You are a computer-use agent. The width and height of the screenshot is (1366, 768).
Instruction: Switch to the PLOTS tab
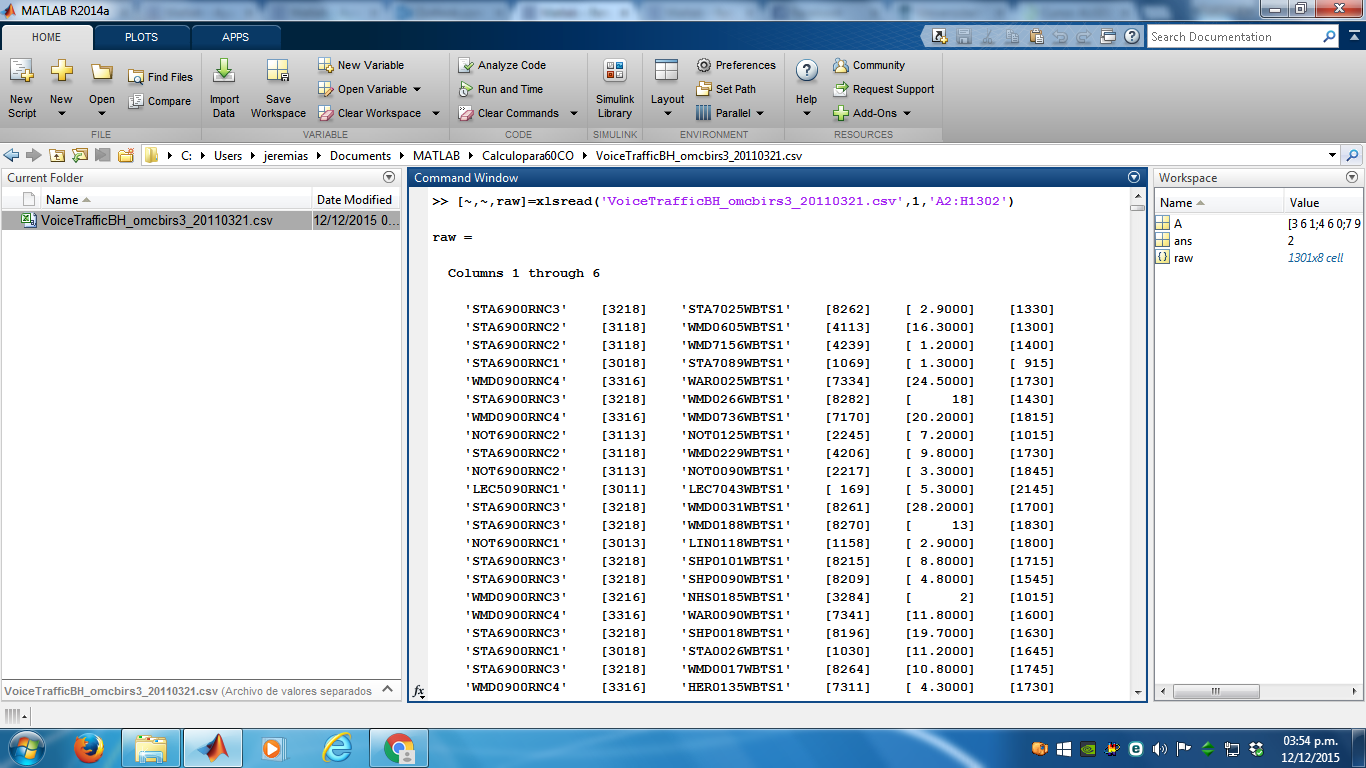point(141,37)
